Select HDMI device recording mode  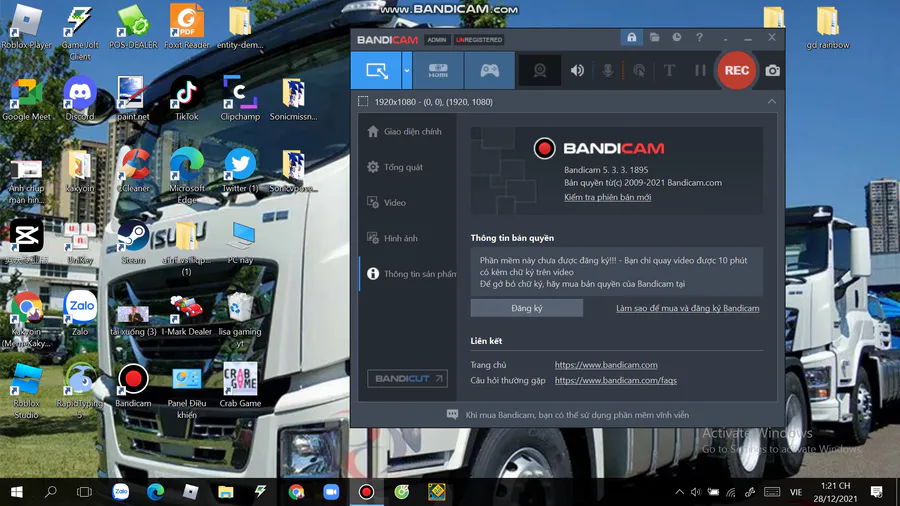tap(438, 71)
